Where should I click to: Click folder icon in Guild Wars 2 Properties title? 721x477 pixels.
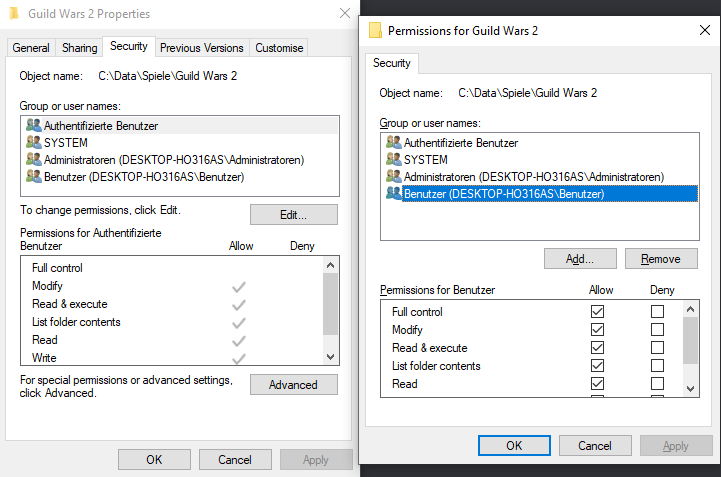pos(14,13)
